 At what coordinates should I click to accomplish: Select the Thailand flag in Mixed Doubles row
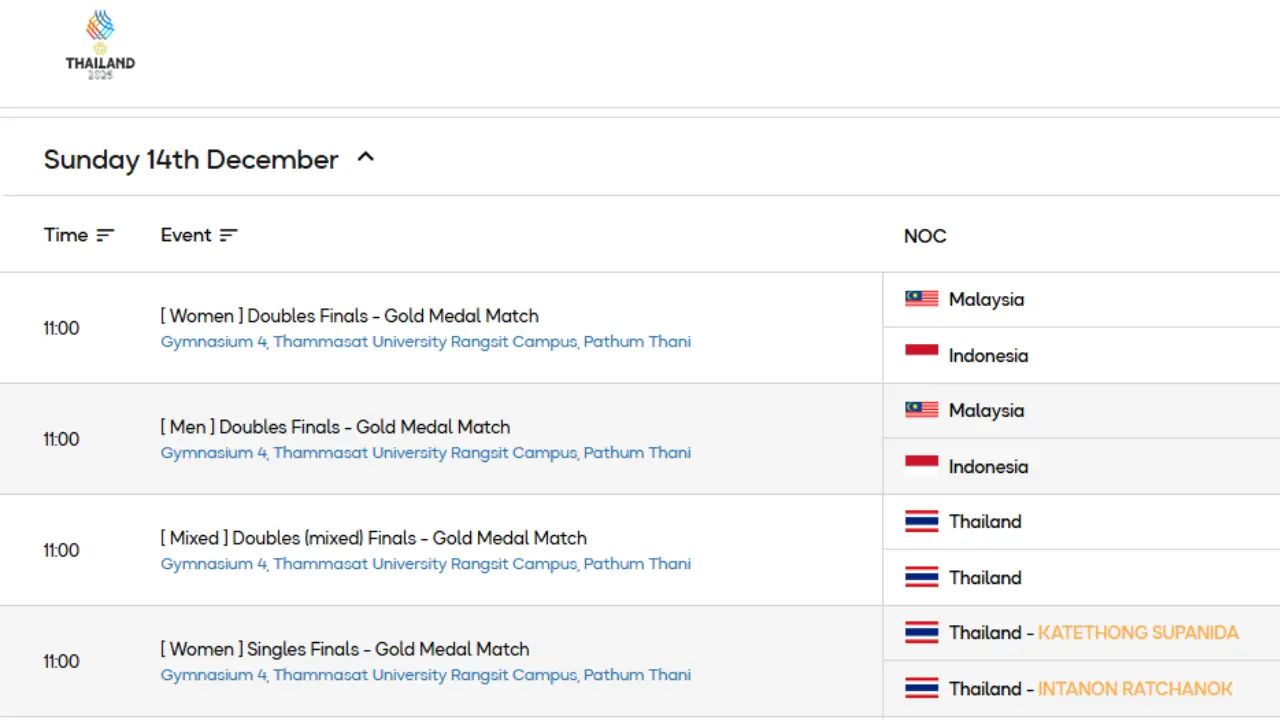(920, 520)
